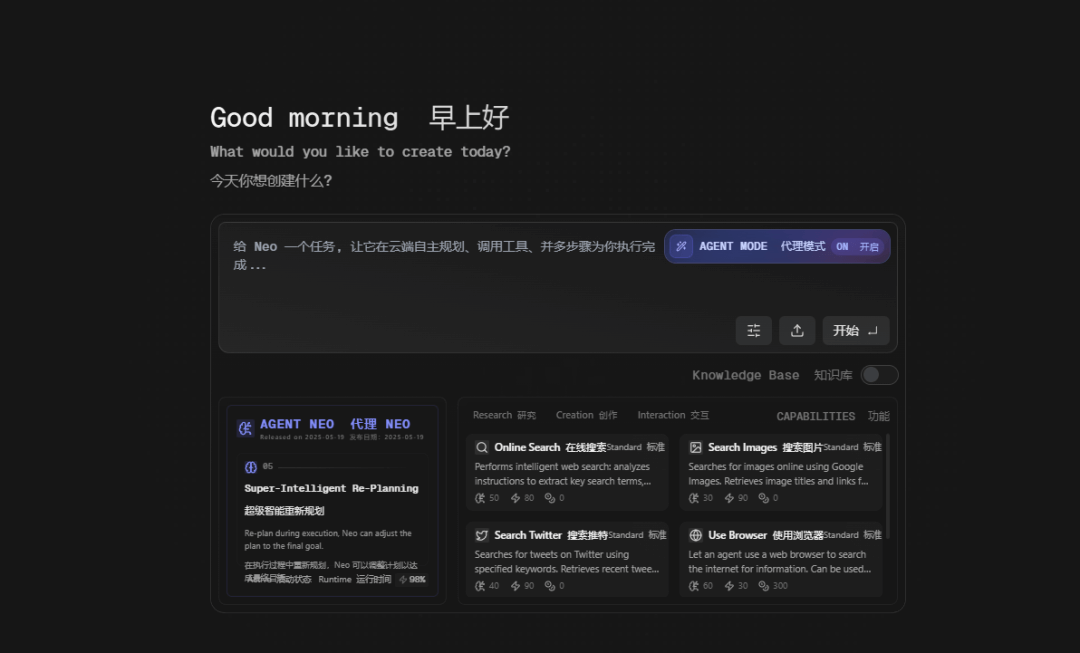The height and width of the screenshot is (653, 1080).
Task: Click the Twitter bird icon
Action: pos(482,536)
